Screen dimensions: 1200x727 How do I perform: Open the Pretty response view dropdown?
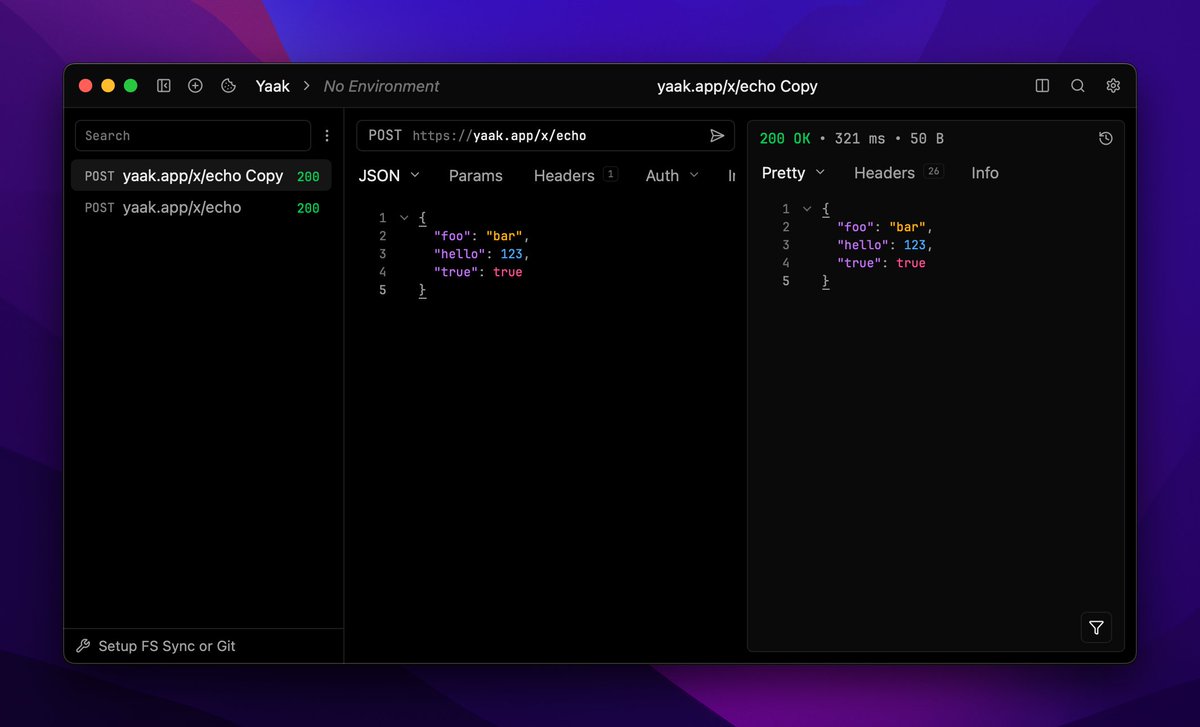tap(793, 173)
